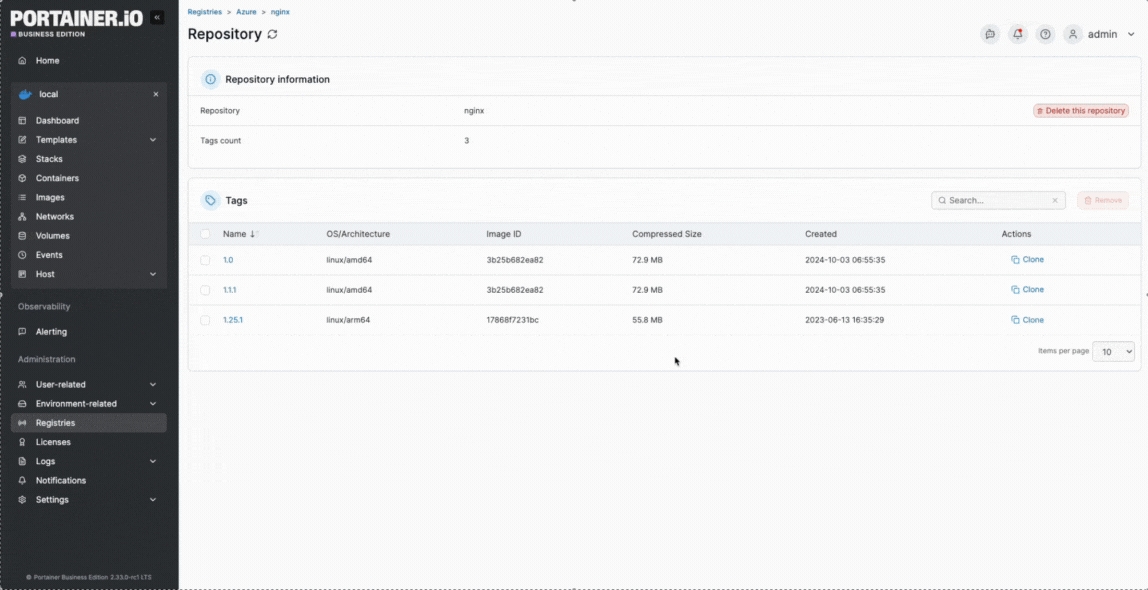
Task: Tick the checkbox for tag 1.0
Action: 205,260
